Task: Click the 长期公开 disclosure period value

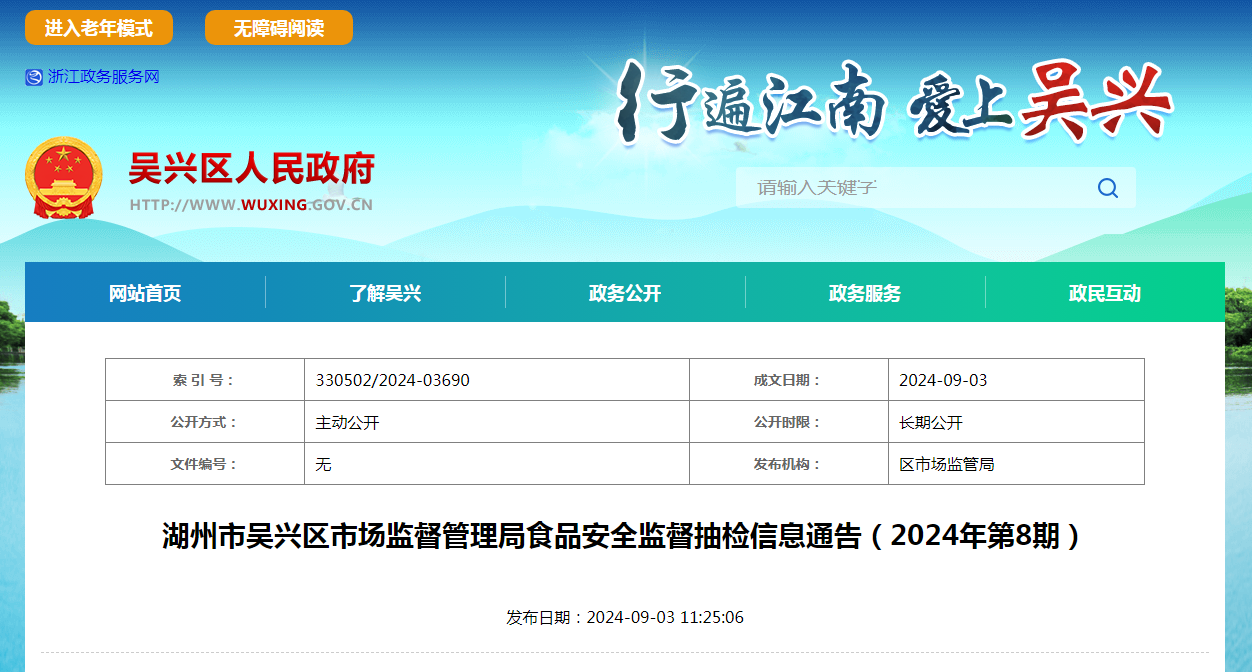Action: coord(931,422)
